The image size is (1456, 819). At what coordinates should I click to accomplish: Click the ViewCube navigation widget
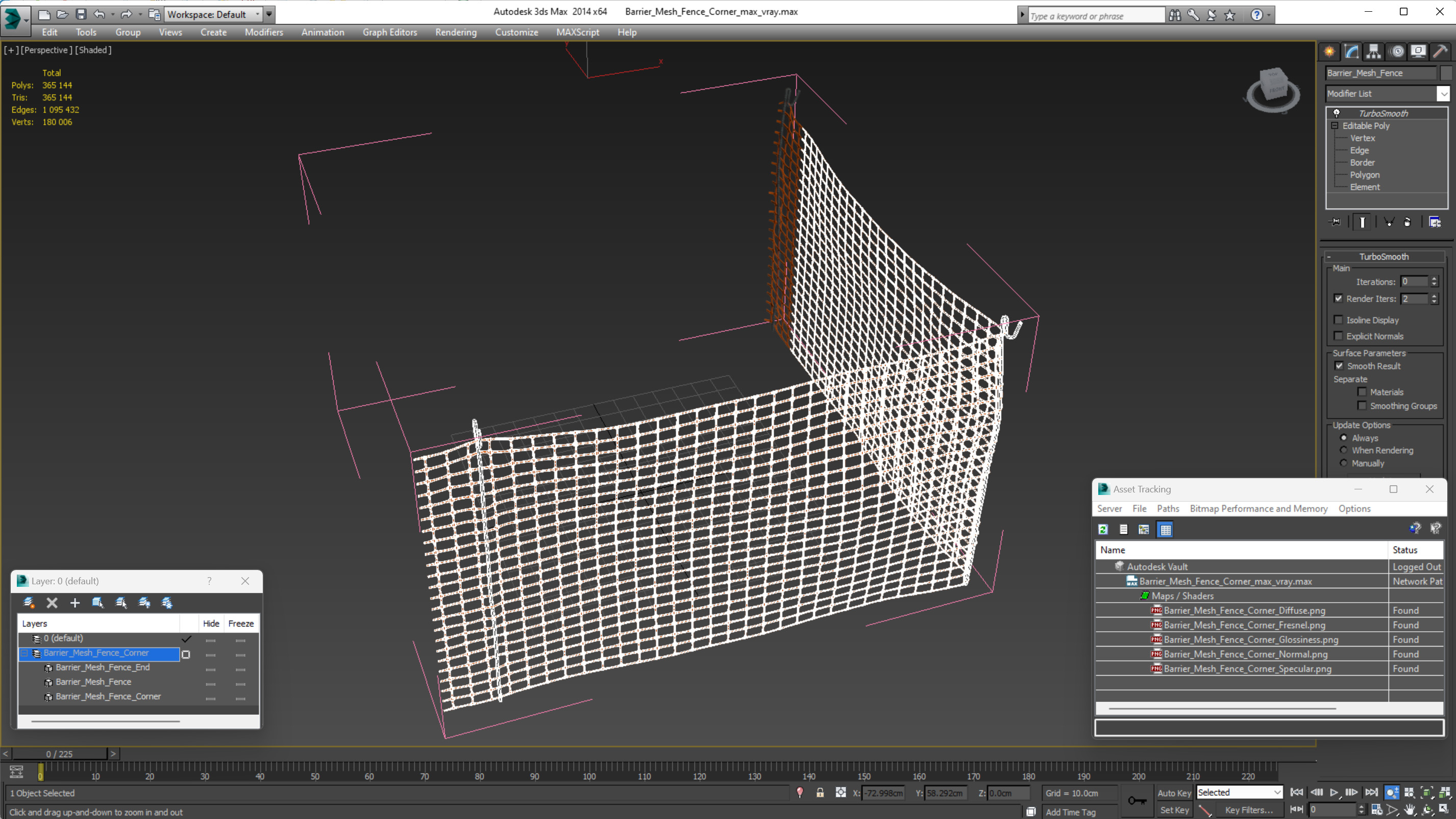(x=1273, y=89)
